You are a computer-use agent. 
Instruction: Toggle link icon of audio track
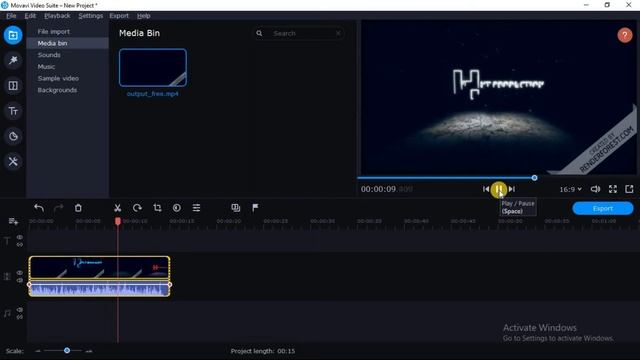pyautogui.click(x=20, y=317)
